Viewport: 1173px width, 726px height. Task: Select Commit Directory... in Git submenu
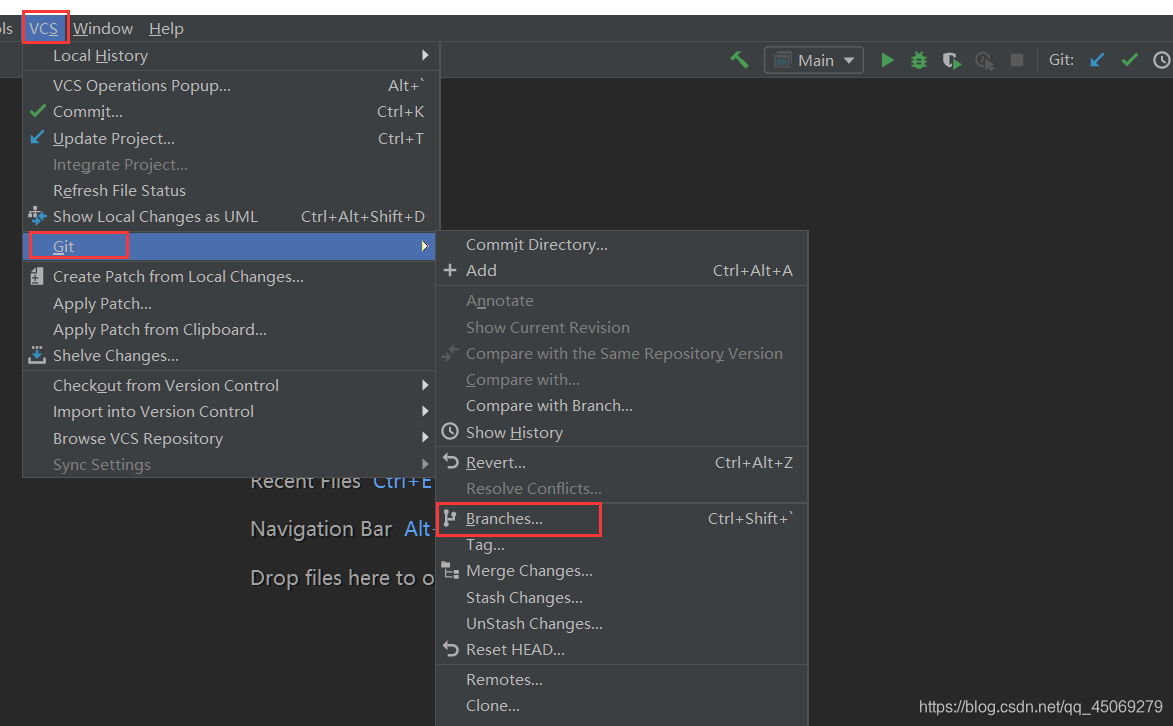coord(622,244)
